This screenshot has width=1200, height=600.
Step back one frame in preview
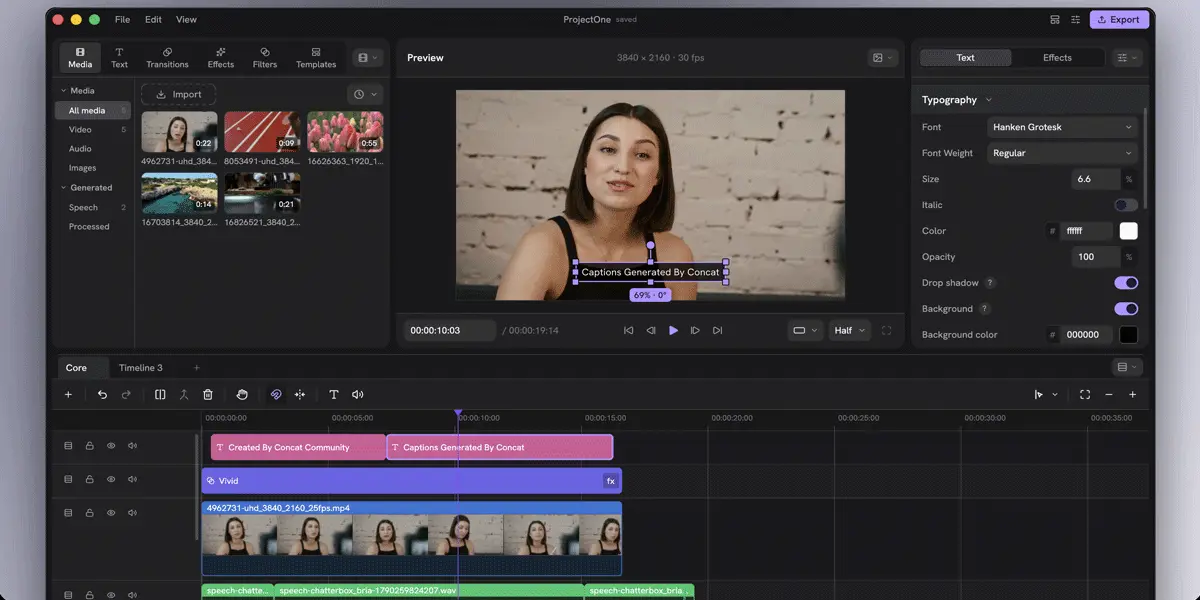pyautogui.click(x=651, y=330)
